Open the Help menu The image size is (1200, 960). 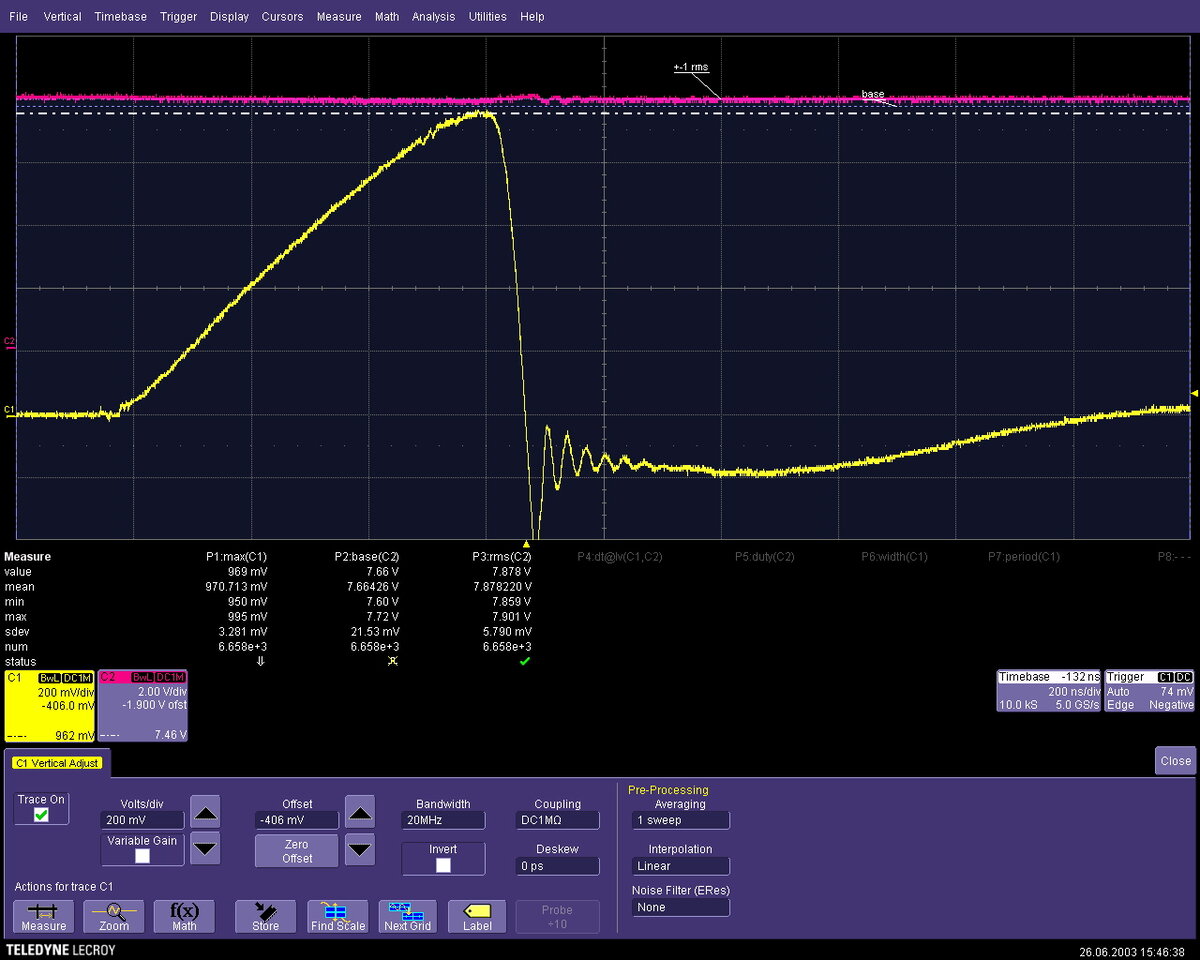pyautogui.click(x=532, y=16)
